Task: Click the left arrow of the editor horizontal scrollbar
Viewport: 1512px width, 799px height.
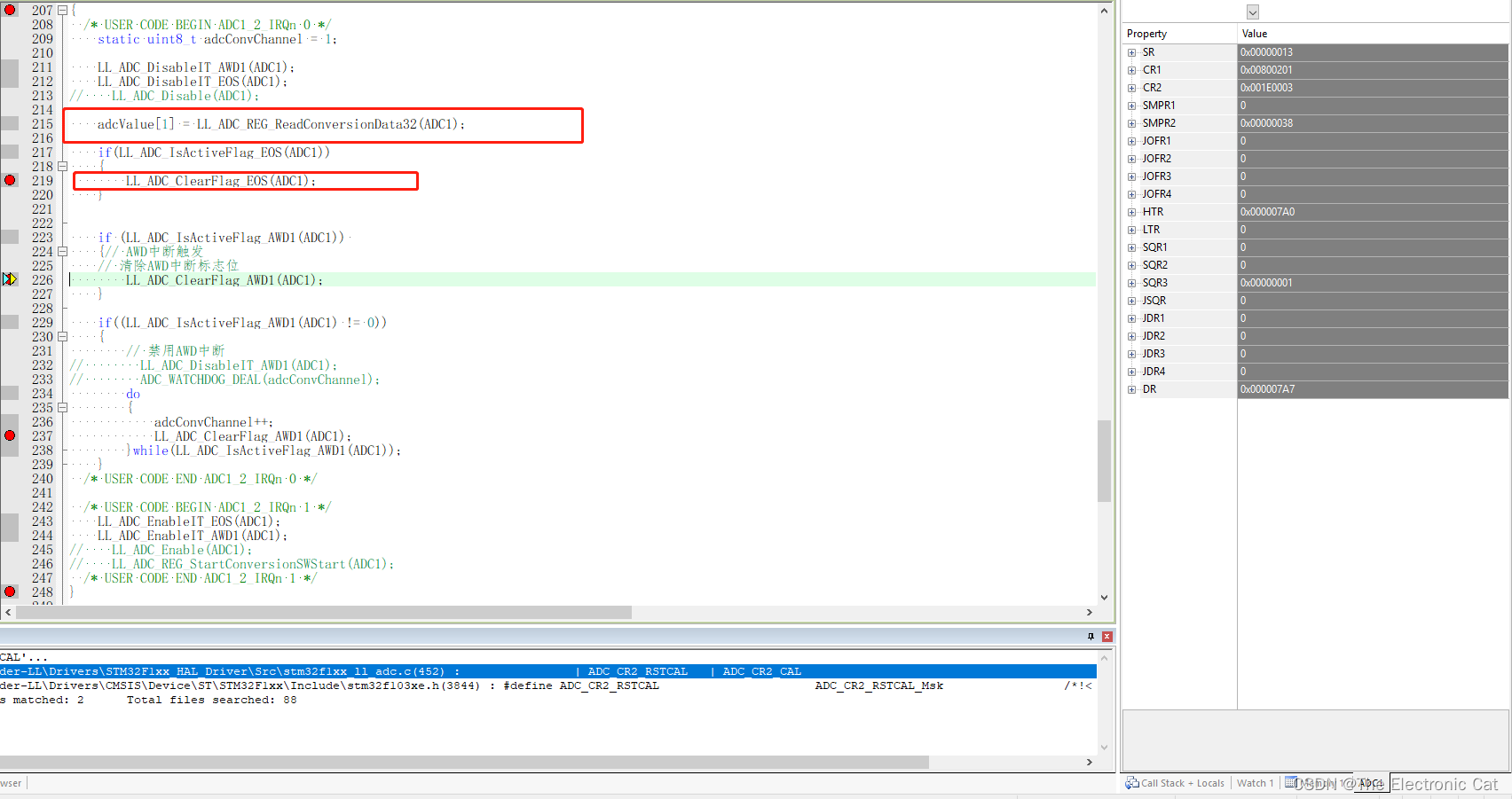Action: pyautogui.click(x=8, y=613)
